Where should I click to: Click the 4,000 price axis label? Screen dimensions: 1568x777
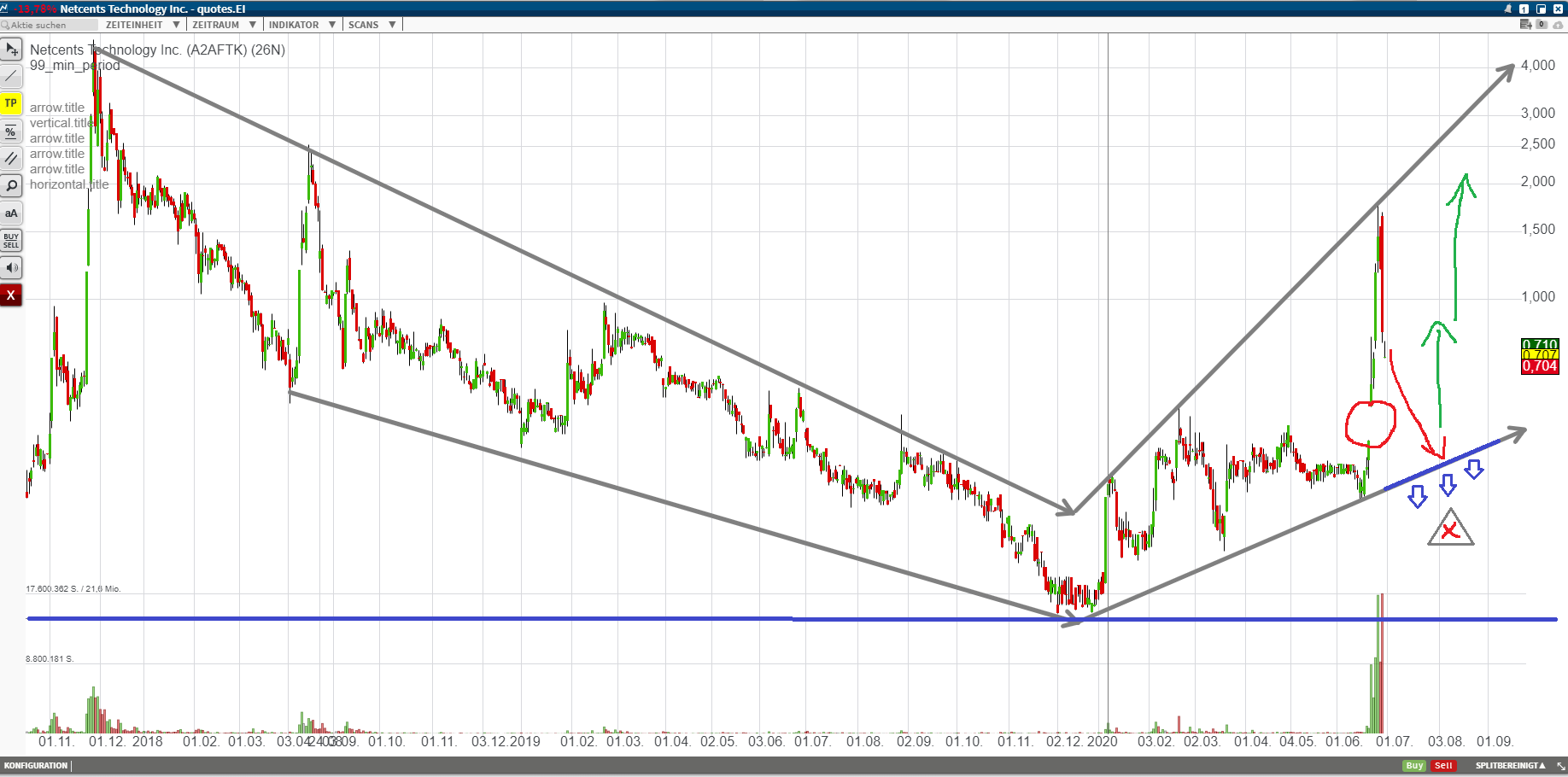click(1538, 66)
